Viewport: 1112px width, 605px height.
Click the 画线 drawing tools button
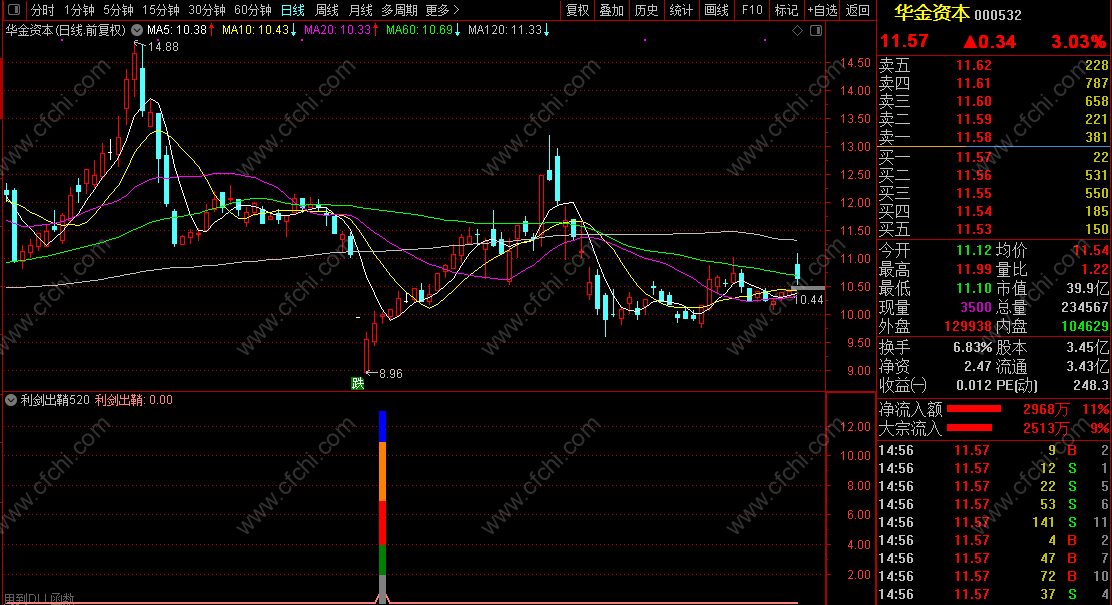(716, 10)
